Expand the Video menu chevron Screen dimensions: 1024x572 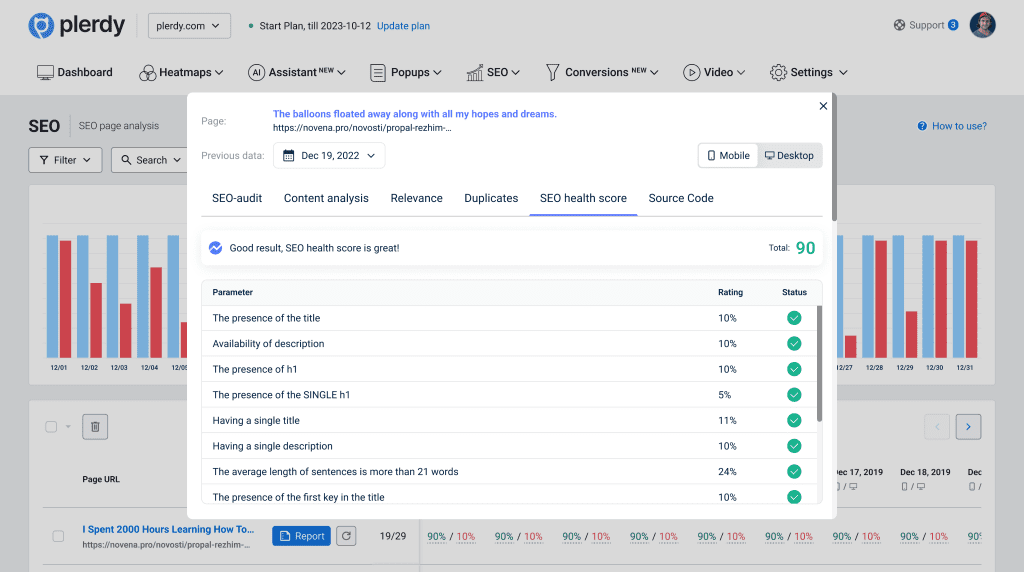click(x=741, y=72)
